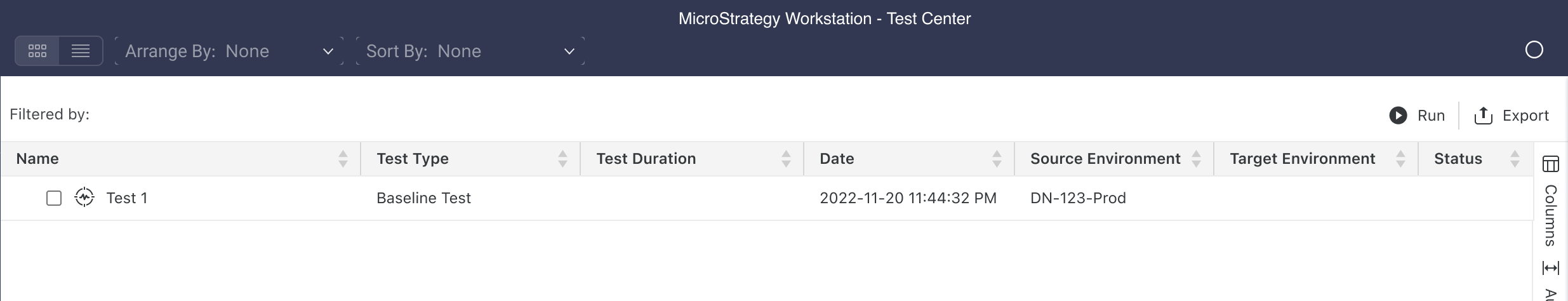This screenshot has height=301, width=1568.
Task: Toggle the Status column sort arrows
Action: [1515, 159]
